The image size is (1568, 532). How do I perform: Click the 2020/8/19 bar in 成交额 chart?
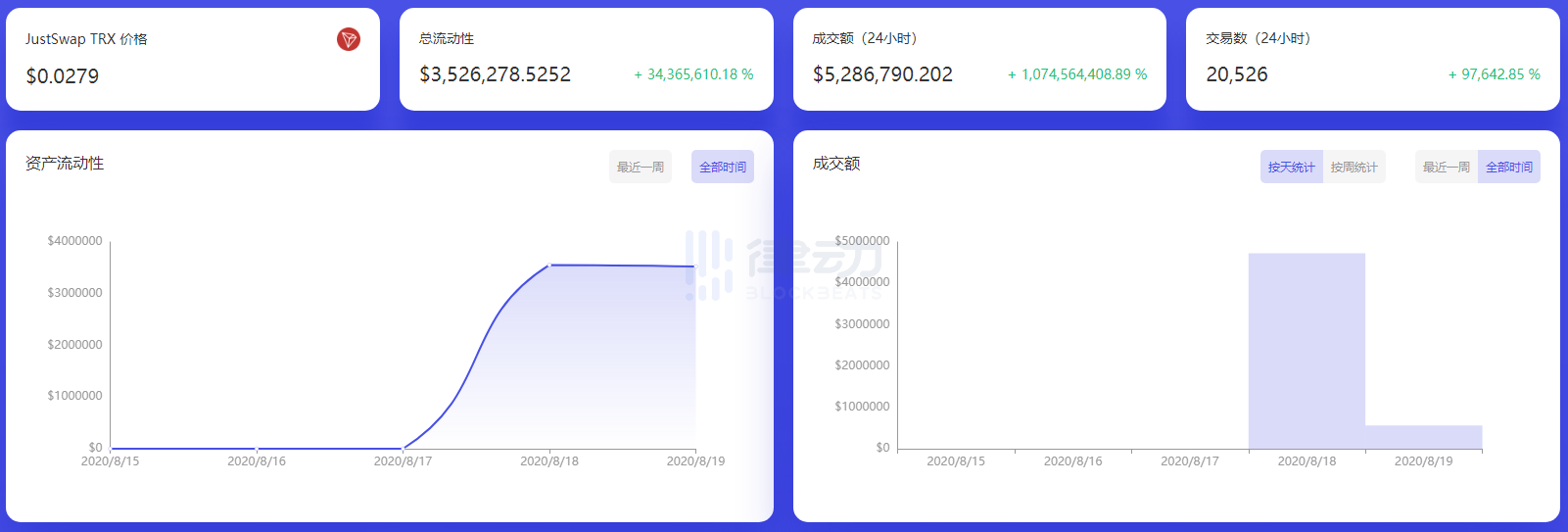pos(1424,437)
